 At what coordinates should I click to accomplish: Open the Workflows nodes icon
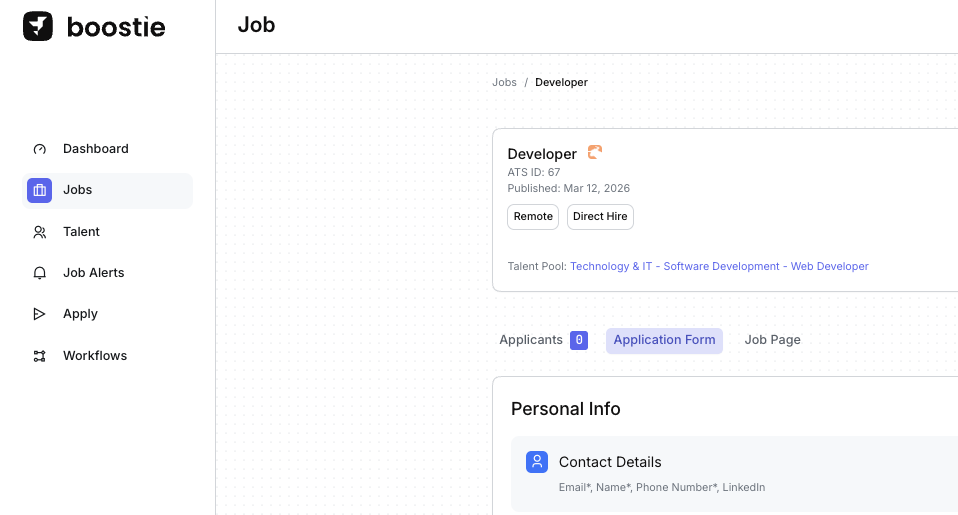pos(40,356)
